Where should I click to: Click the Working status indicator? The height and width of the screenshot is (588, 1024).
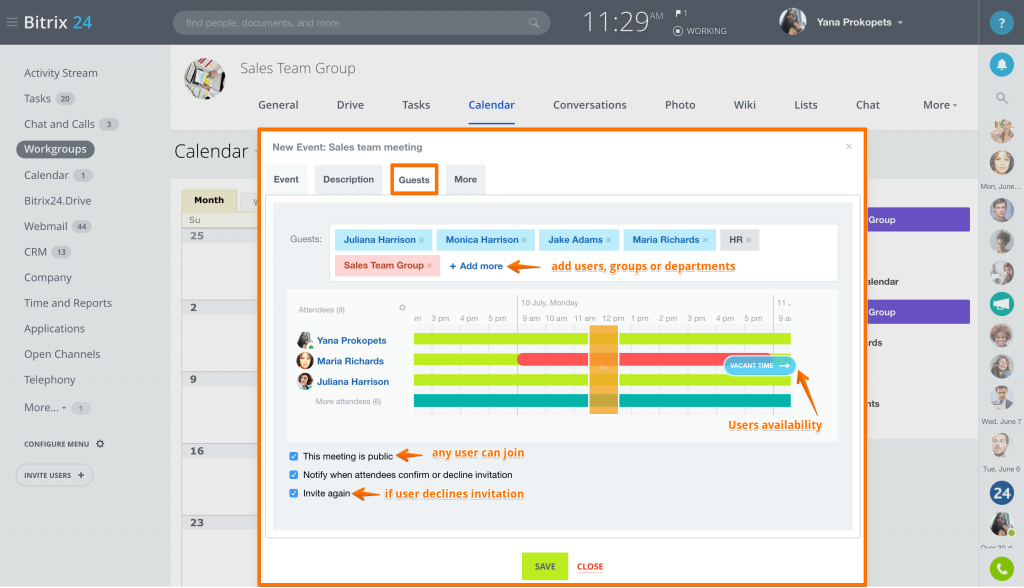[700, 31]
